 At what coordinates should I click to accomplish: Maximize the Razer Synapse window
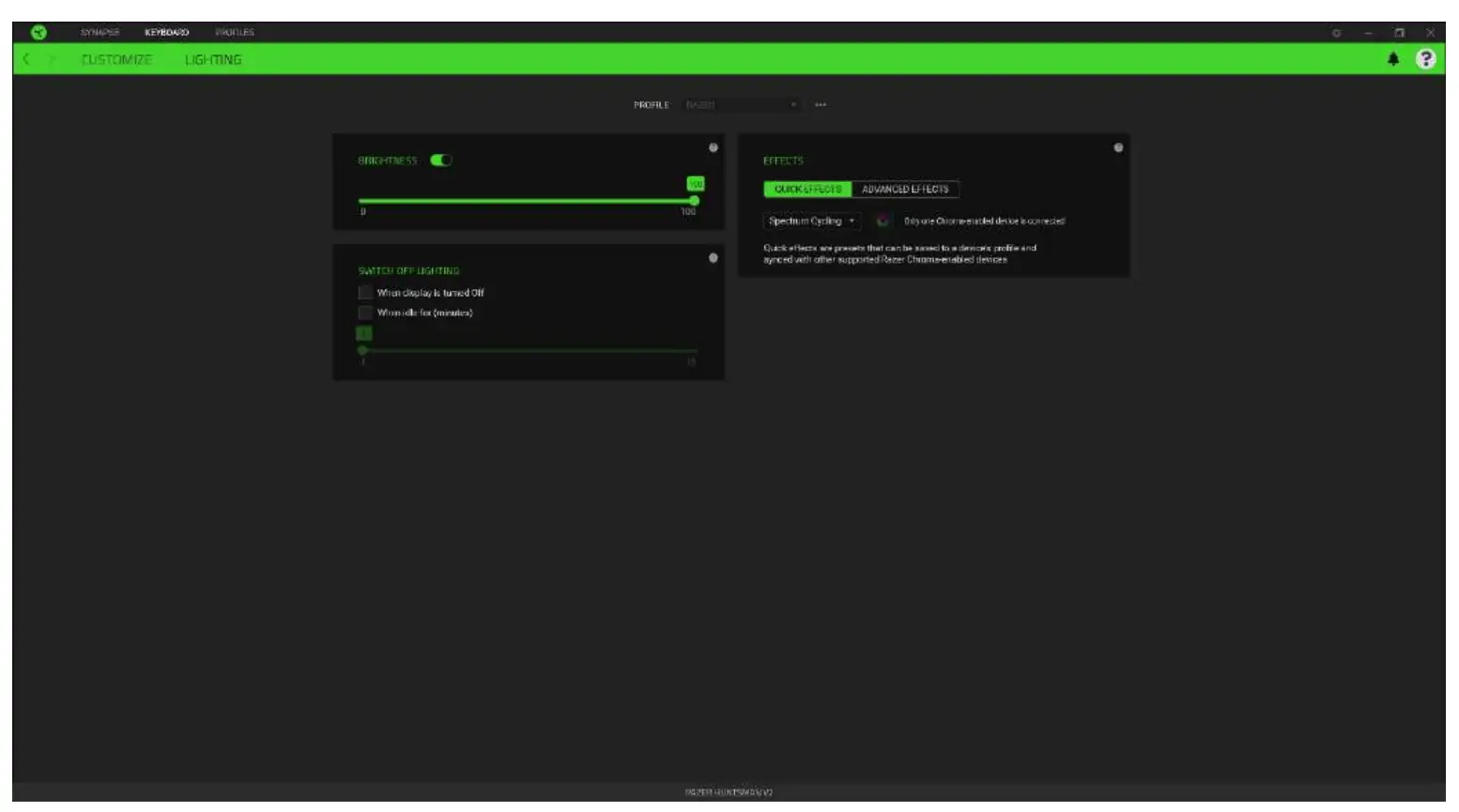pos(1399,33)
